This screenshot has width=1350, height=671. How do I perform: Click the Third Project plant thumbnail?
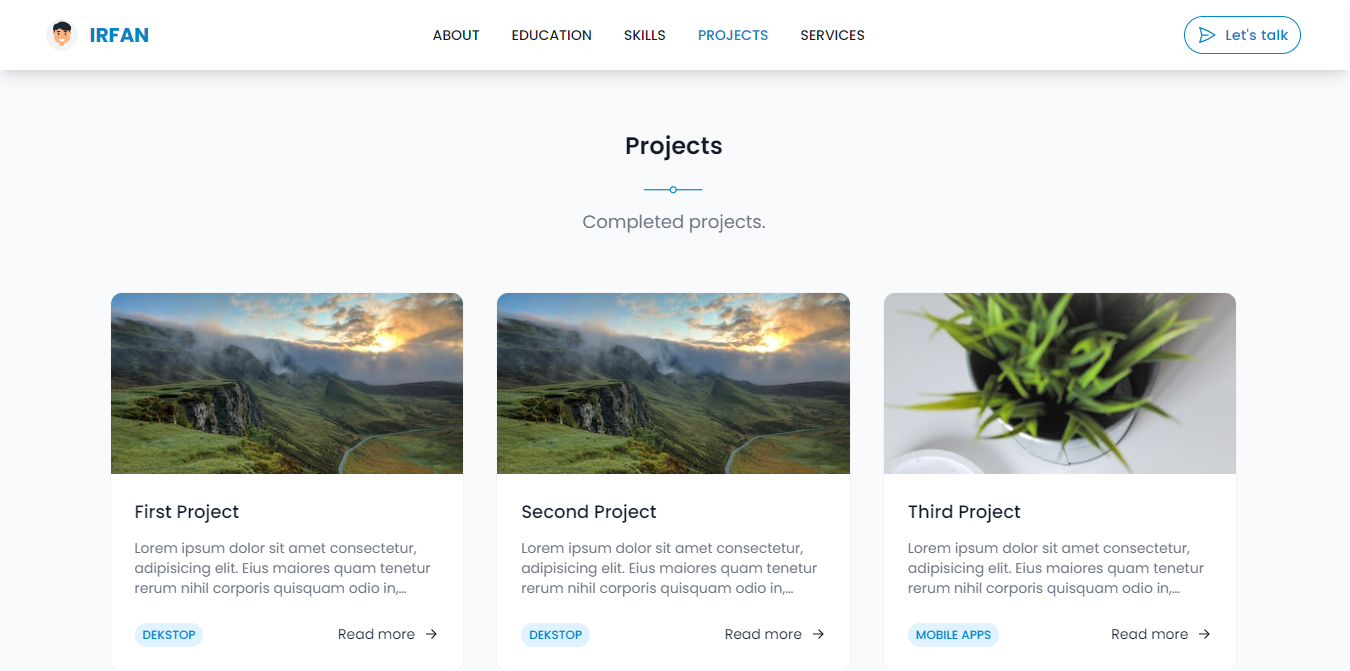pyautogui.click(x=1060, y=383)
